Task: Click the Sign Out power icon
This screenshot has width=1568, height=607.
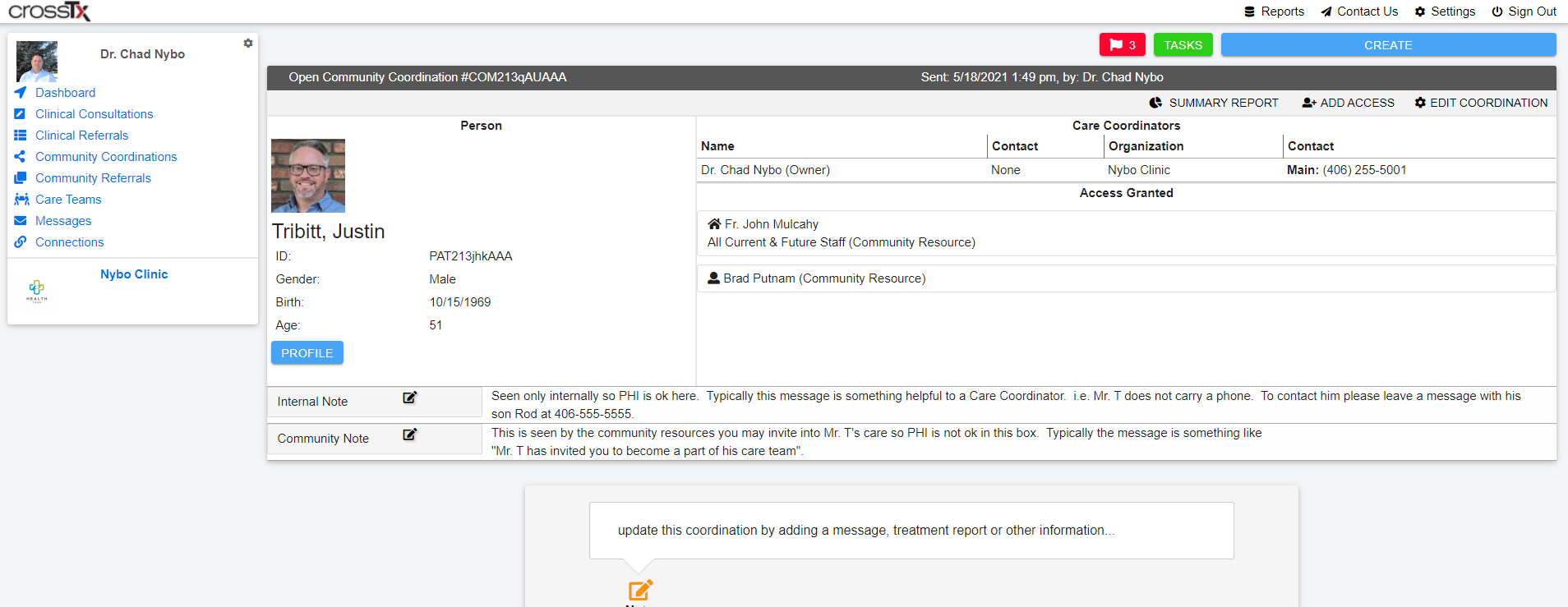Action: click(x=1497, y=11)
